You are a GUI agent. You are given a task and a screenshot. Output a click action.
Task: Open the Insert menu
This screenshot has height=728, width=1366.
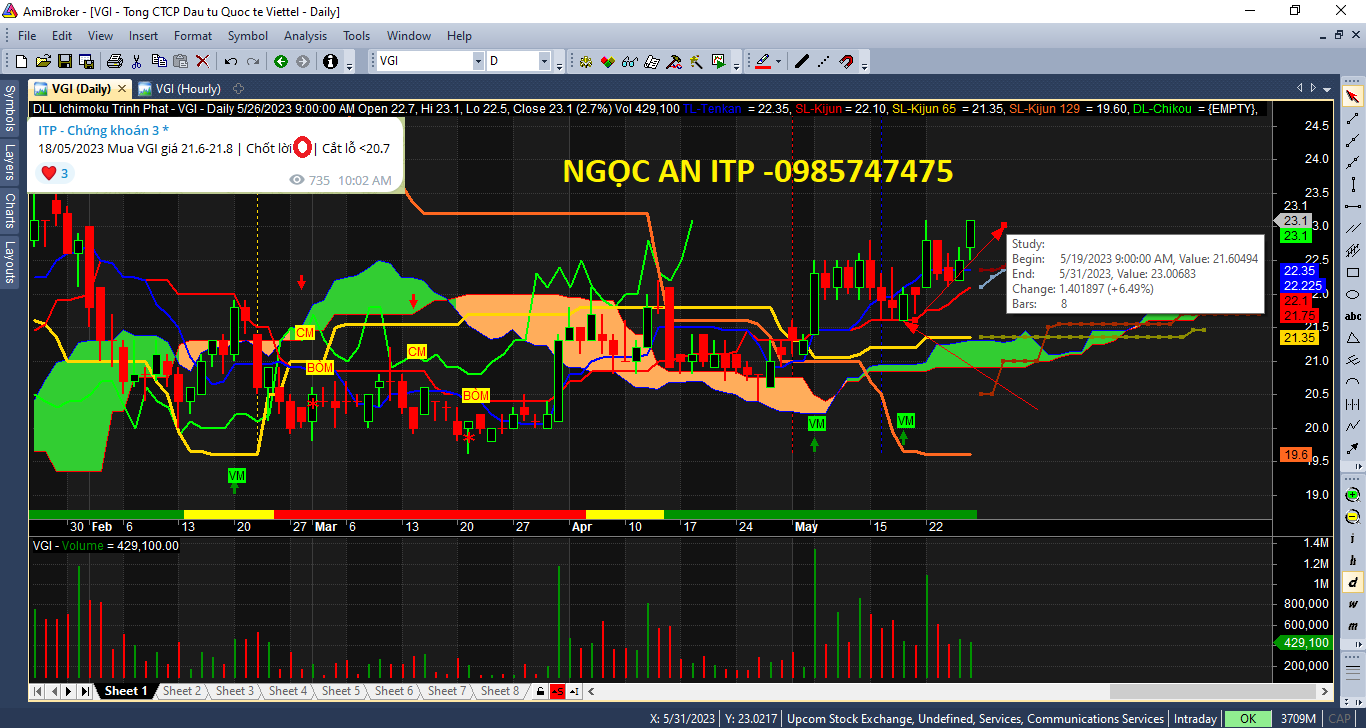pyautogui.click(x=143, y=36)
